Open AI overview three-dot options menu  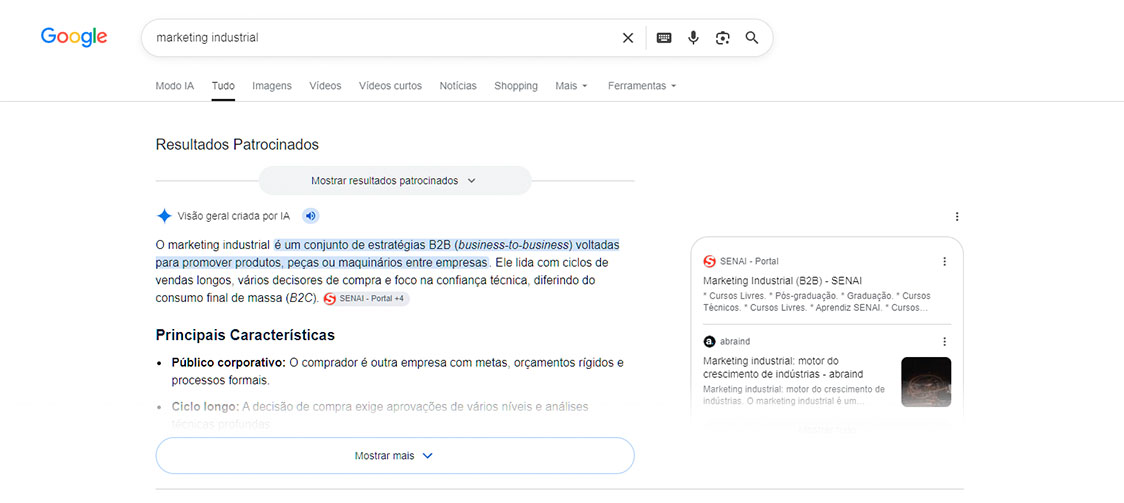[956, 216]
